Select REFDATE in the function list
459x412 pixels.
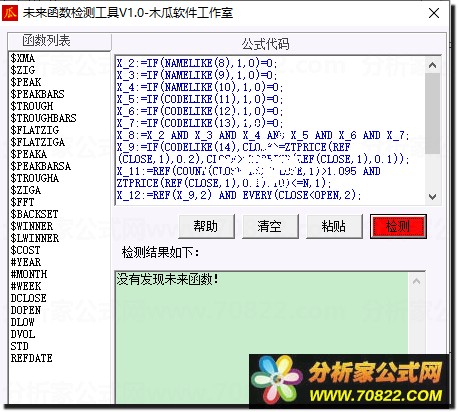(x=31, y=358)
